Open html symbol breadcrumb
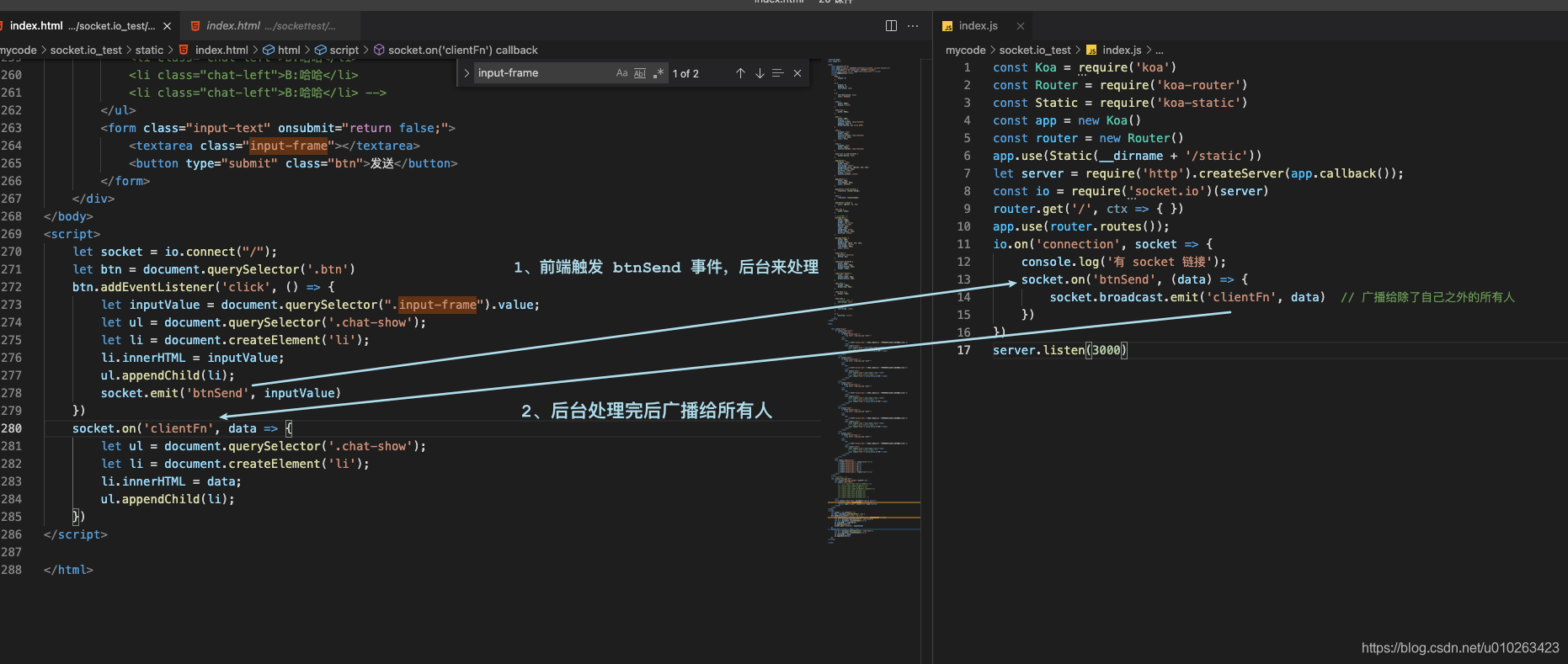 click(289, 50)
